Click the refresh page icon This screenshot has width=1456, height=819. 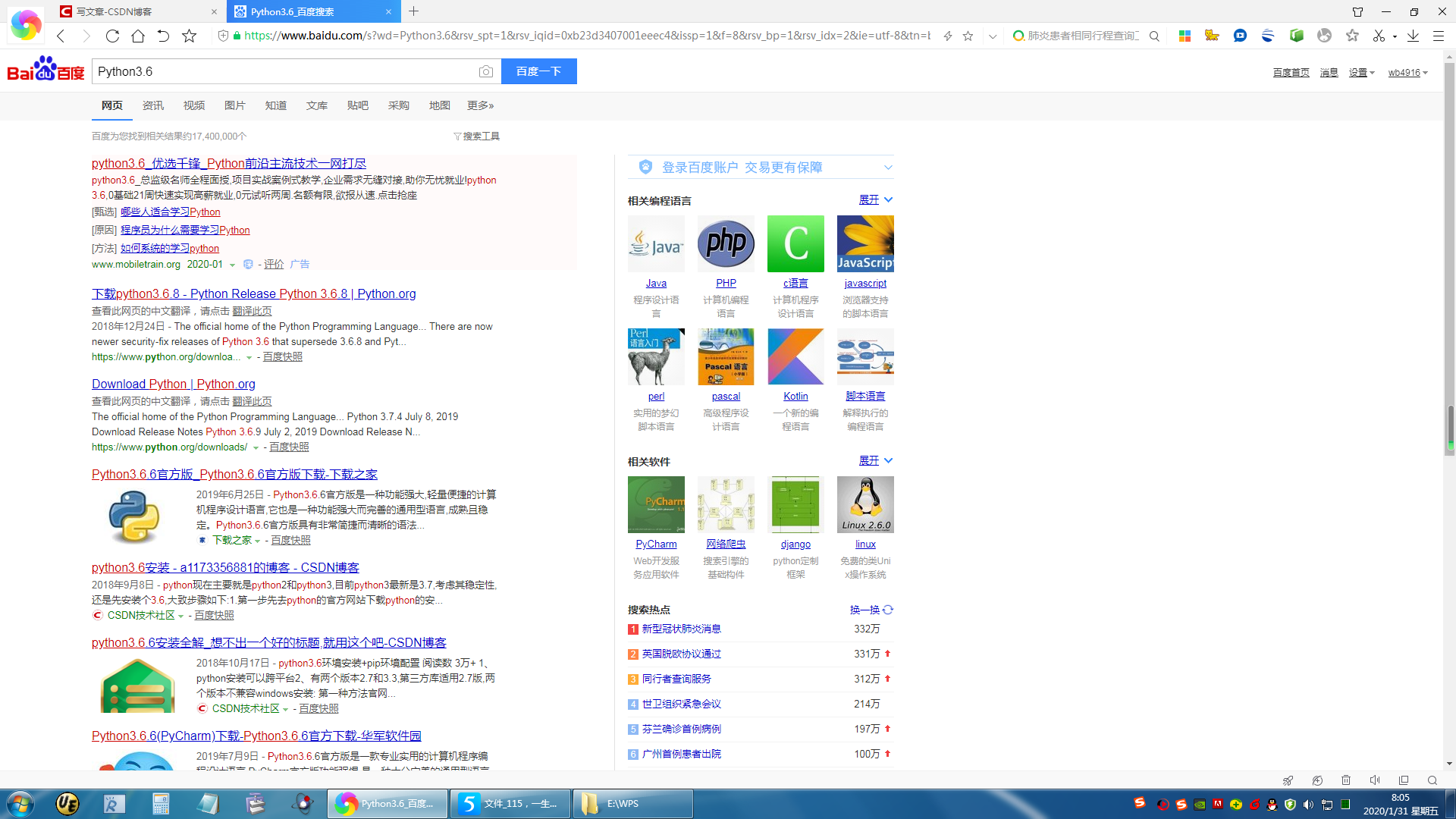[x=112, y=36]
